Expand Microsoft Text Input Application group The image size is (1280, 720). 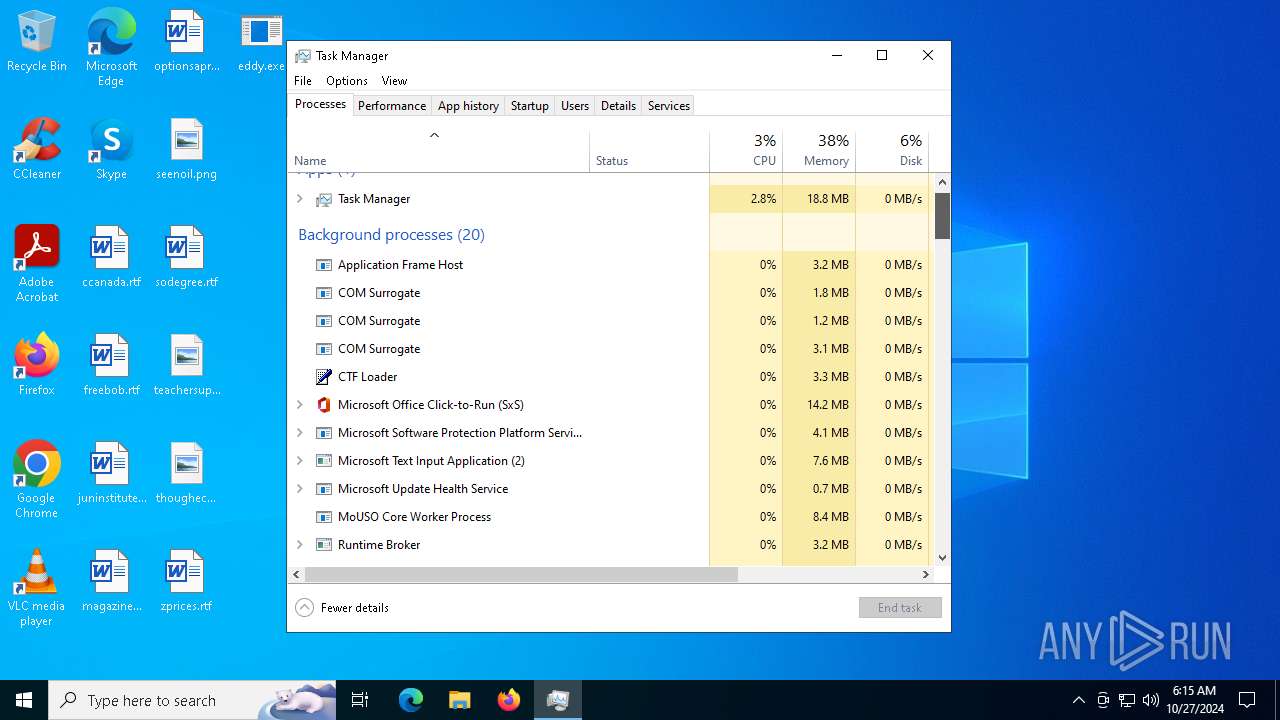tap(299, 461)
